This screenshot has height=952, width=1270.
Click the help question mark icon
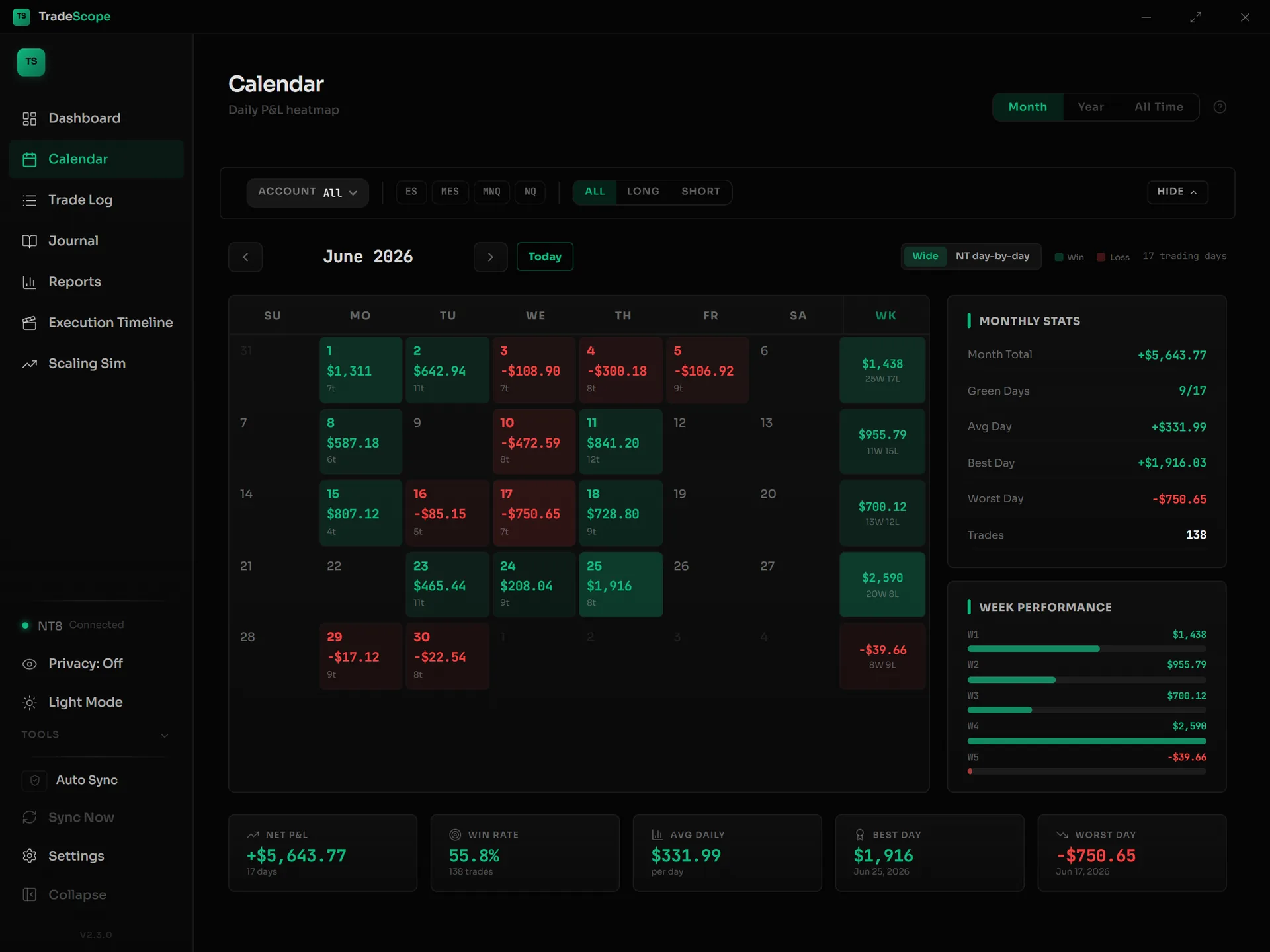pos(1220,107)
